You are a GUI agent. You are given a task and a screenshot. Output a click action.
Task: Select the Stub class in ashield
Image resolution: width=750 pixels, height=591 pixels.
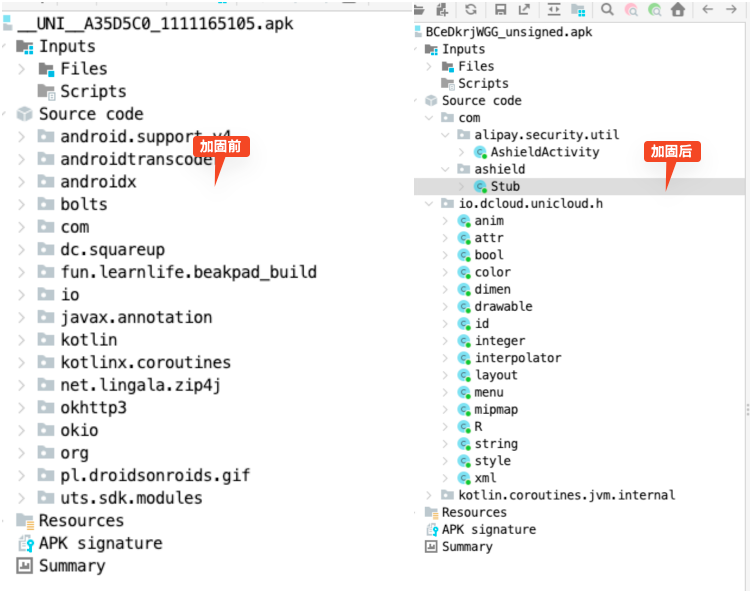point(504,186)
